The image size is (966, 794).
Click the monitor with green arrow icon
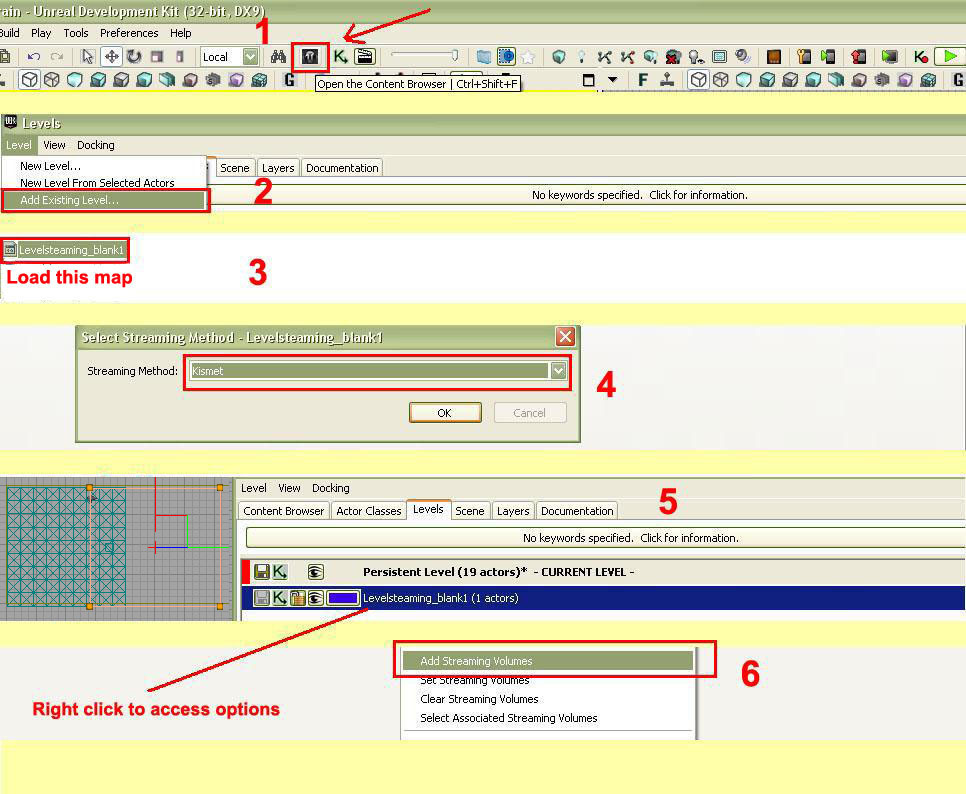pos(889,57)
